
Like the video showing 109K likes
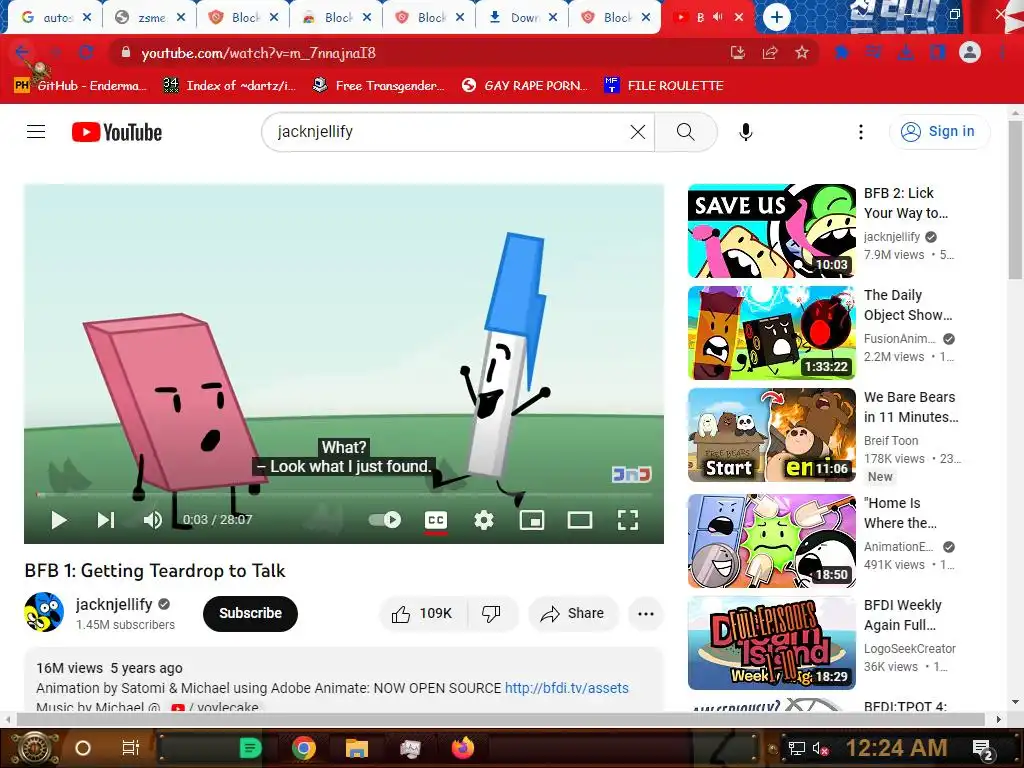[423, 614]
